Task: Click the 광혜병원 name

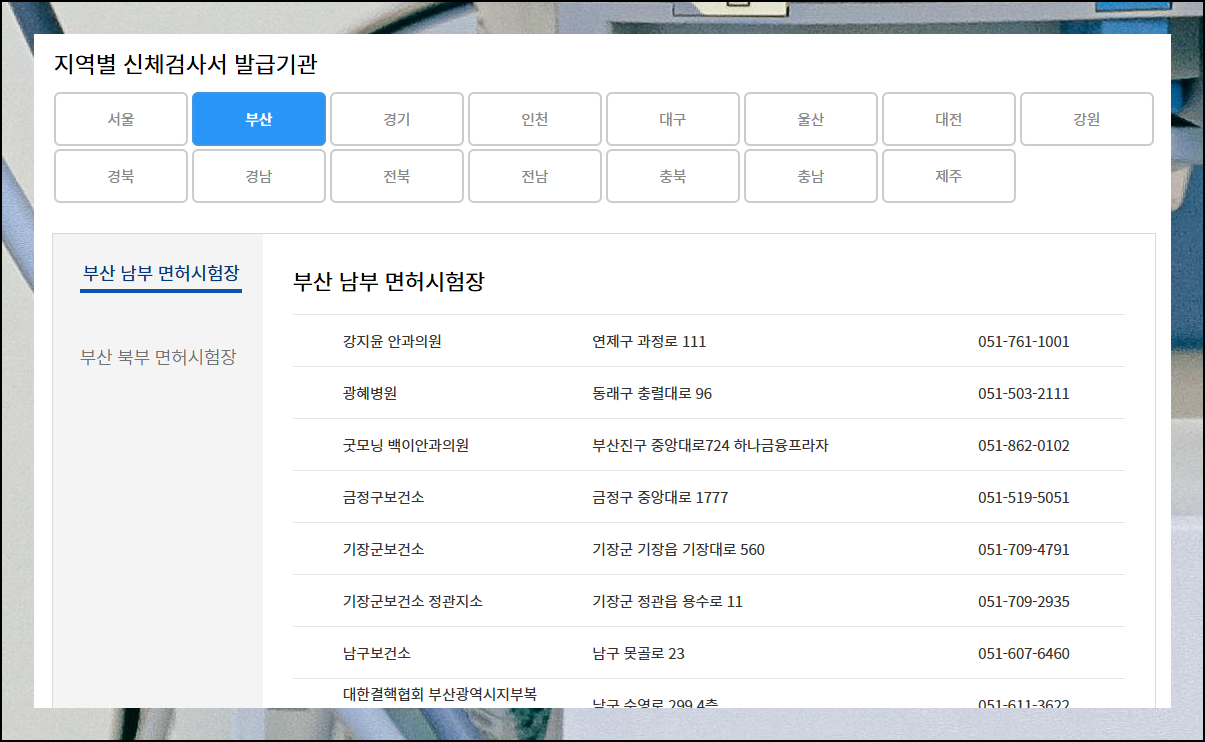Action: coord(369,393)
